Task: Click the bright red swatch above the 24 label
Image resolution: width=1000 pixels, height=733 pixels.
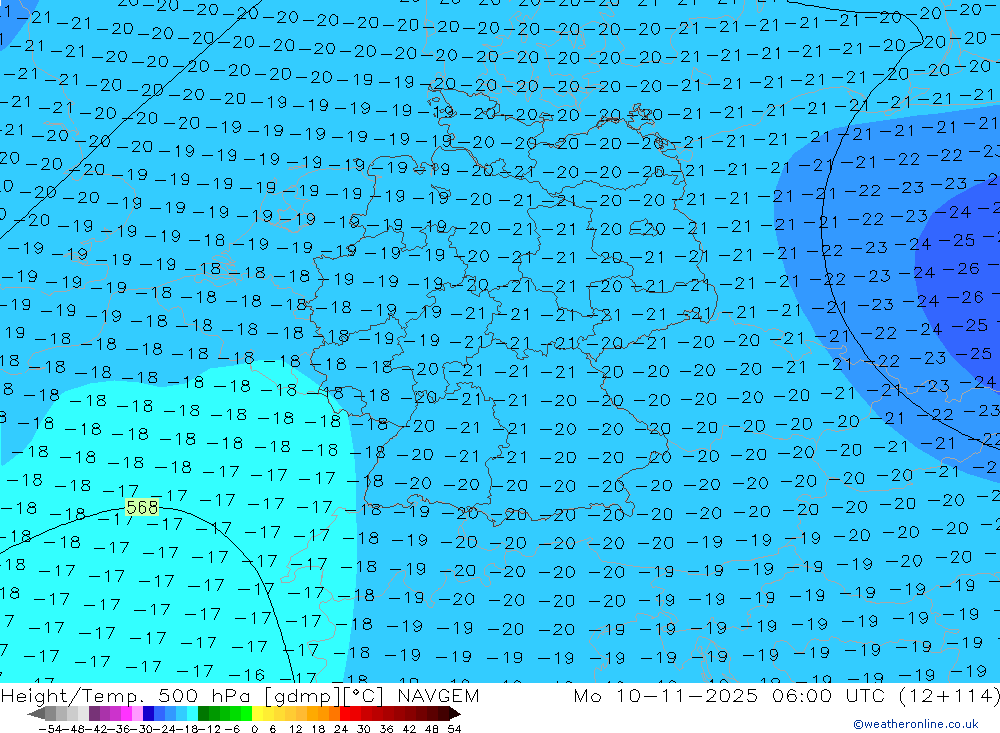Action: pos(345,713)
